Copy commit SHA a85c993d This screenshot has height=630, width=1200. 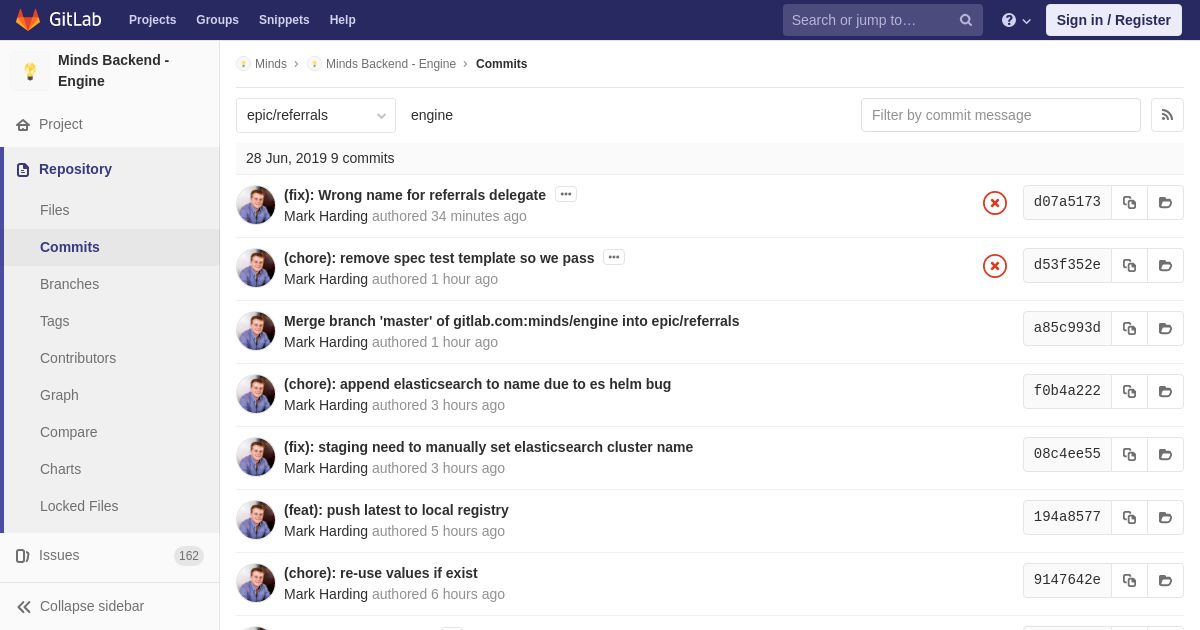pos(1129,328)
